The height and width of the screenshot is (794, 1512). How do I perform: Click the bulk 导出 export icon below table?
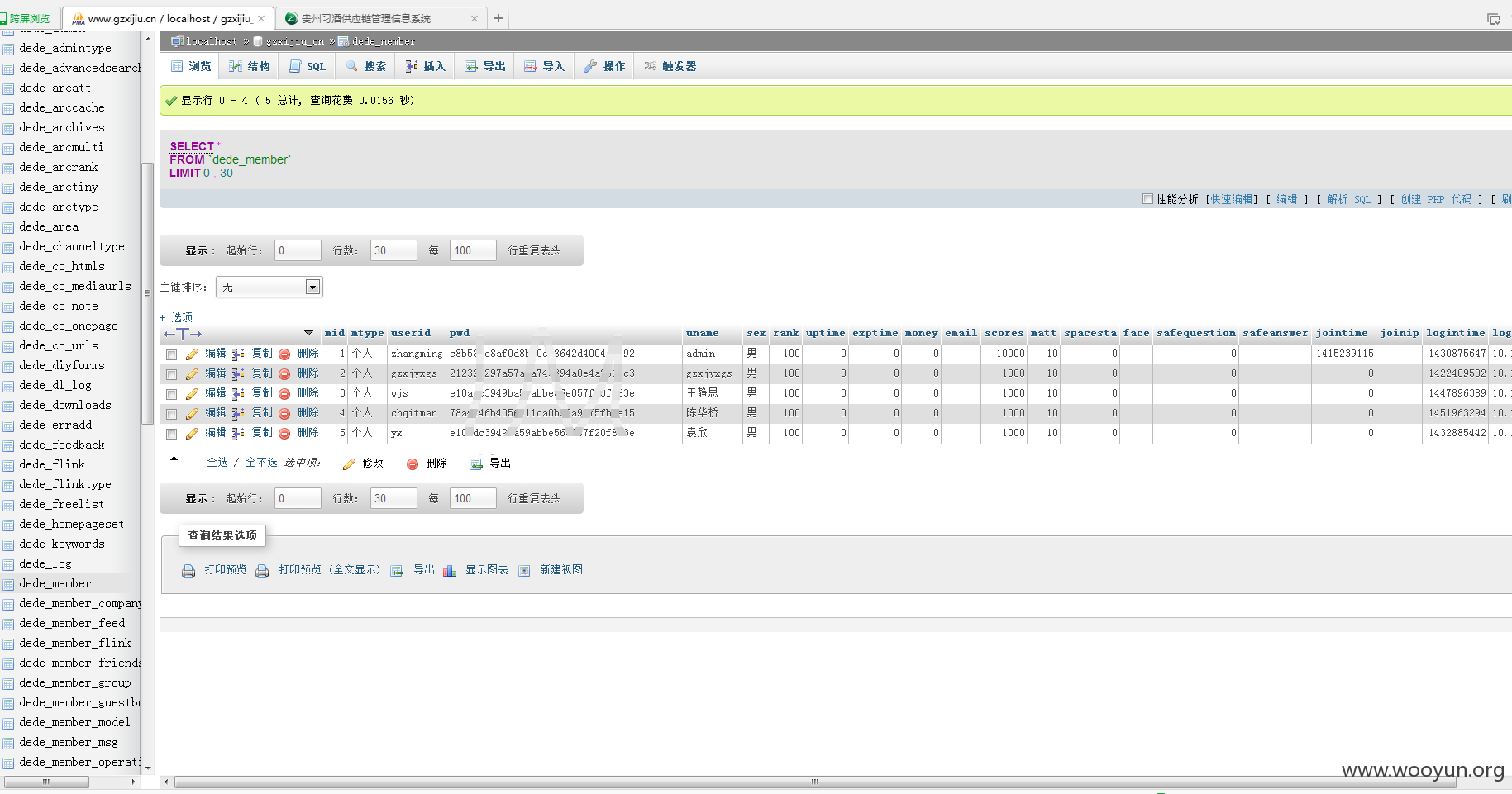[476, 464]
